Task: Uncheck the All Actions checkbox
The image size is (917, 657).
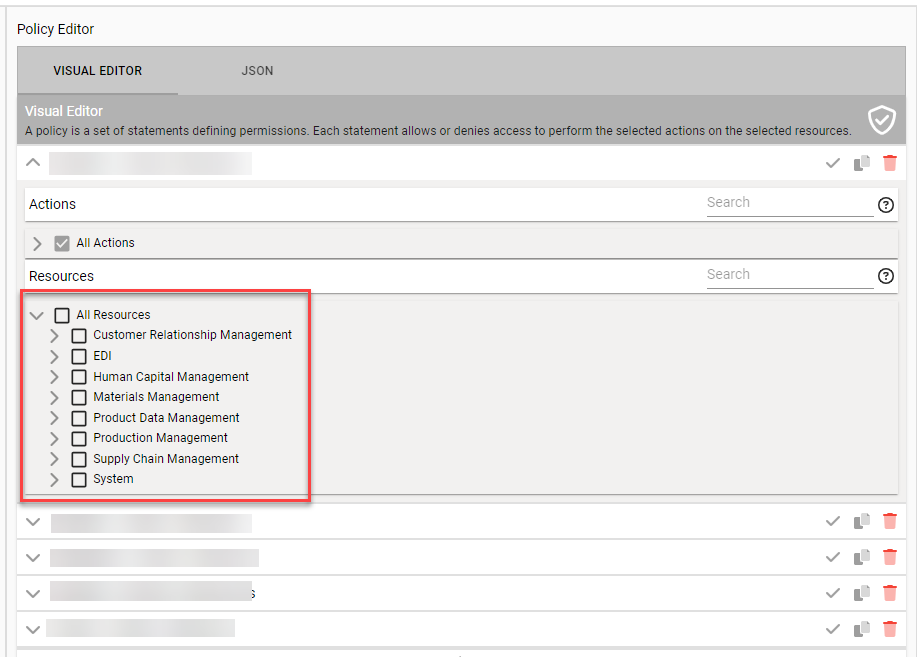Action: click(62, 243)
